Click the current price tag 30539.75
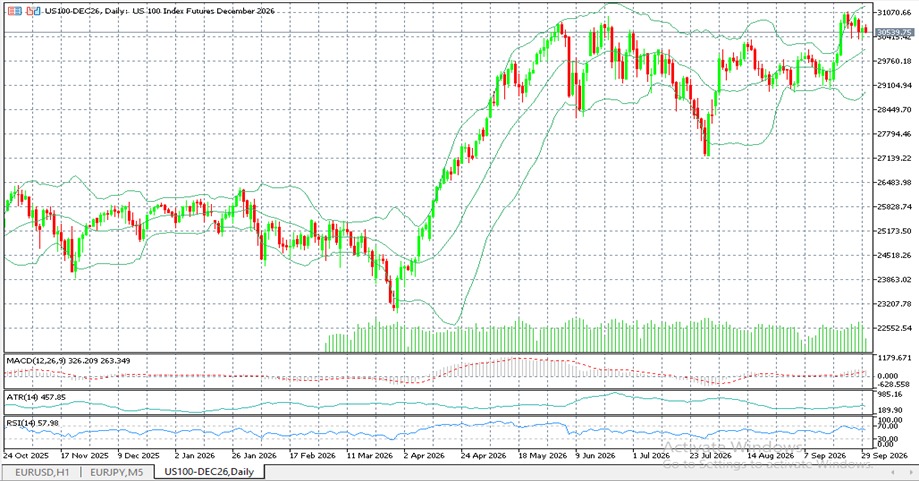This screenshot has width=919, height=481. [x=894, y=32]
